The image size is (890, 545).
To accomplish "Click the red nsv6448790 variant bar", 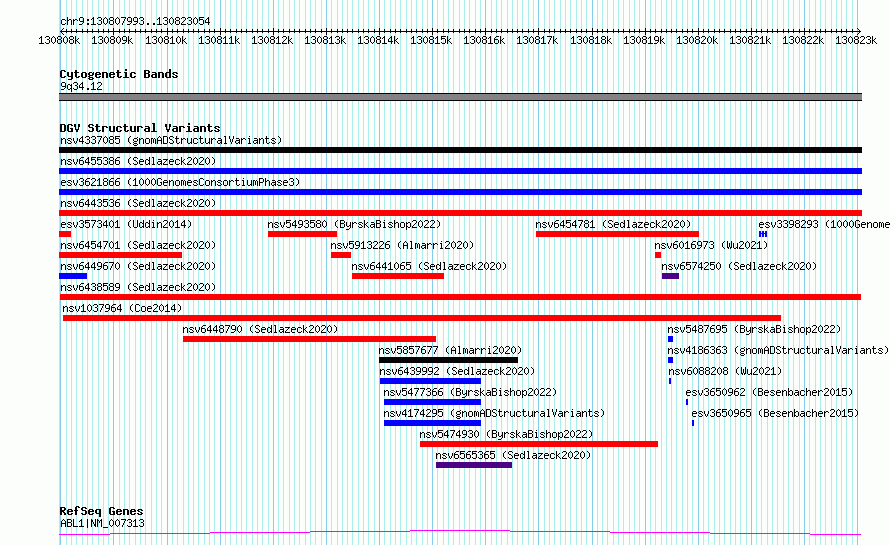I will tap(309, 339).
